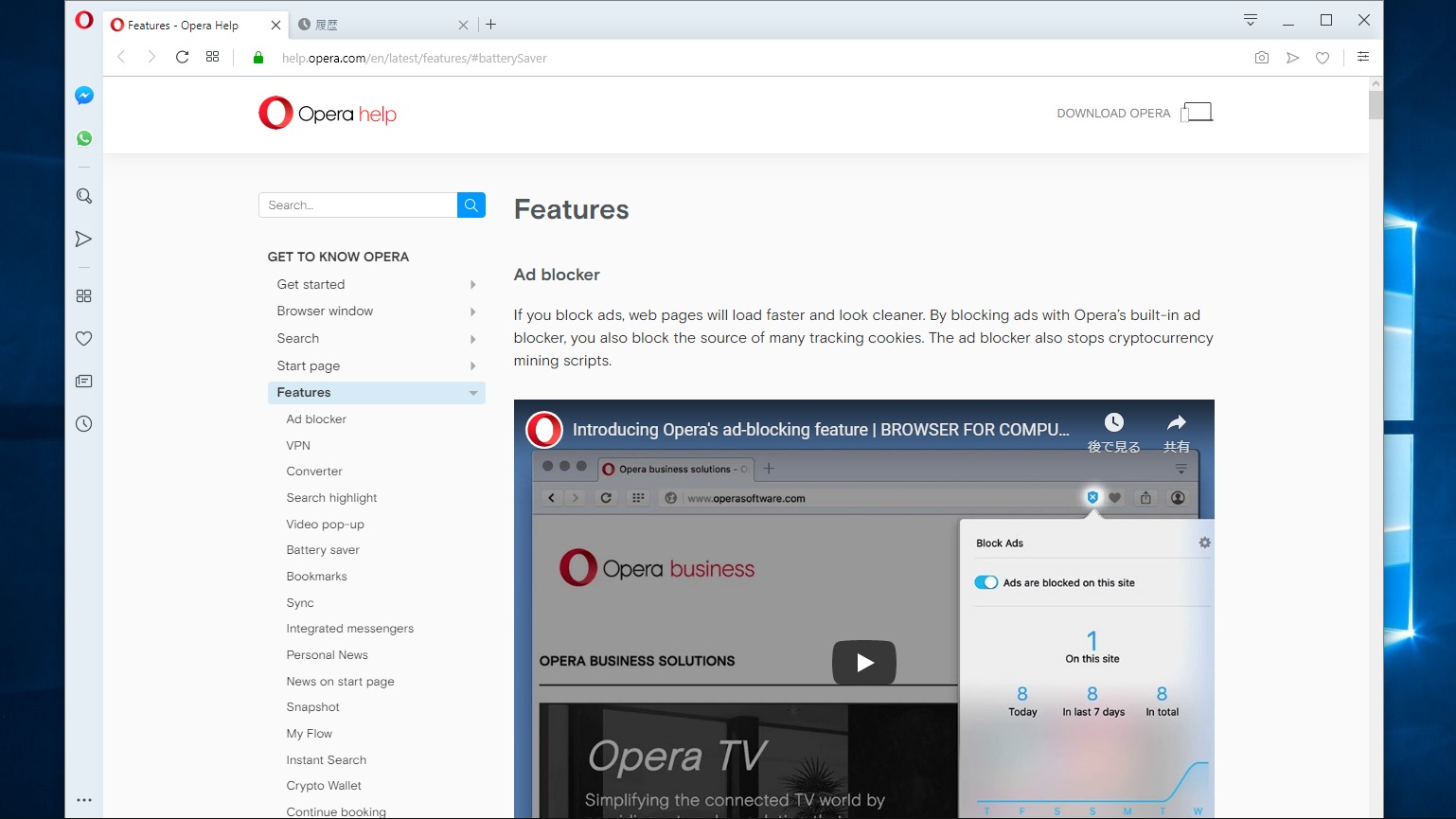Open Personal News in the sidebar
Screen dimensions: 1456x819
pyautogui.click(x=84, y=382)
